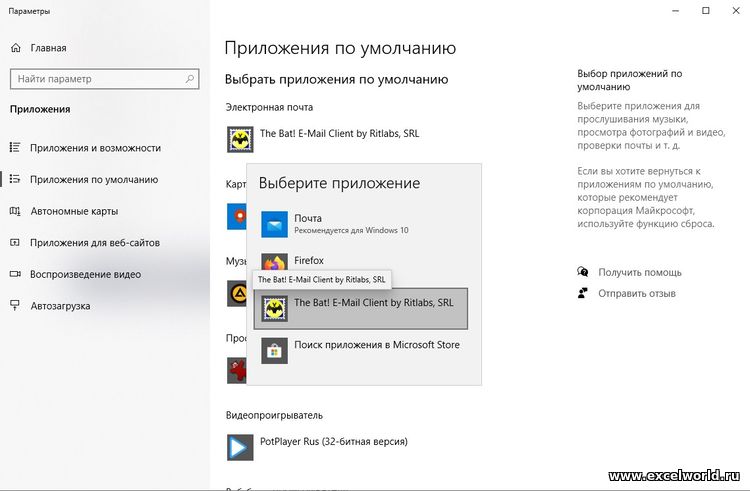Click the maps app icon behind the popup
The width and height of the screenshot is (750, 491).
[x=237, y=216]
